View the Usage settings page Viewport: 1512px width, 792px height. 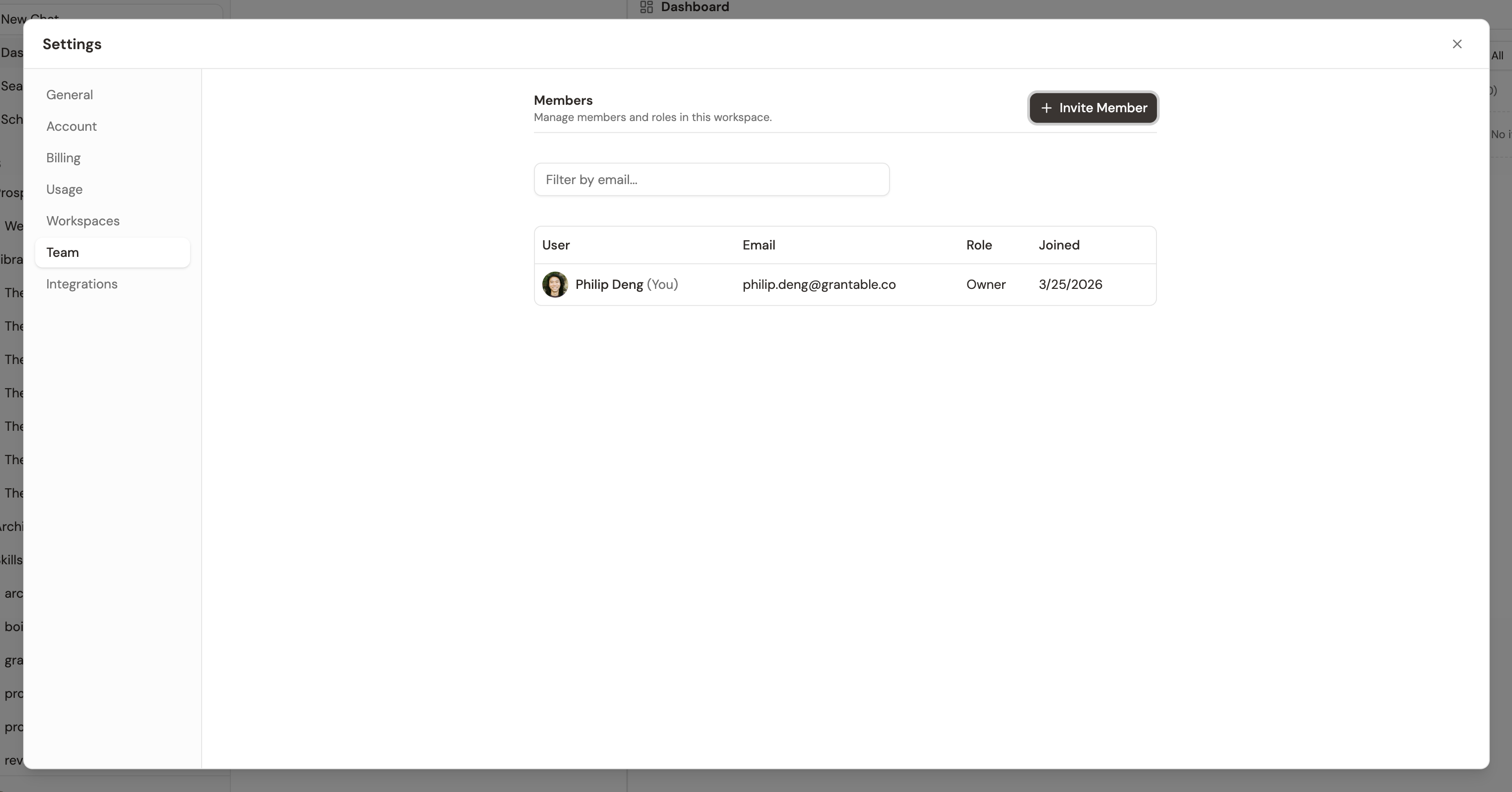click(x=64, y=189)
